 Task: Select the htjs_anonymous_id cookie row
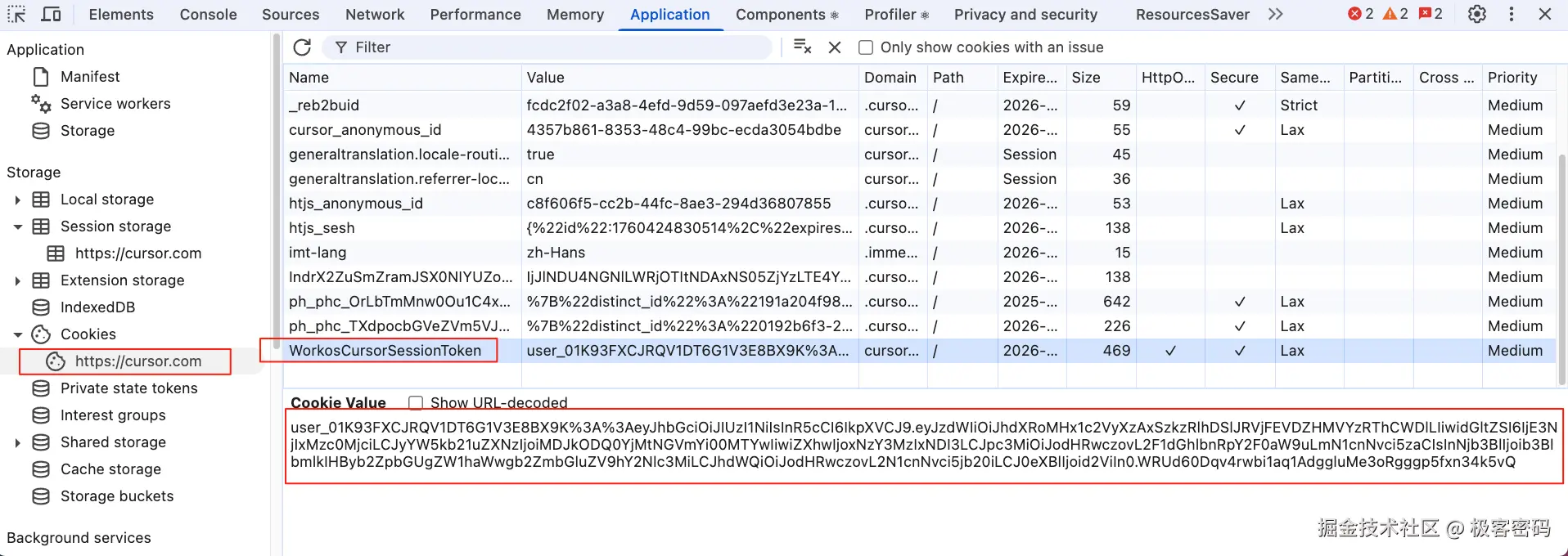point(920,204)
